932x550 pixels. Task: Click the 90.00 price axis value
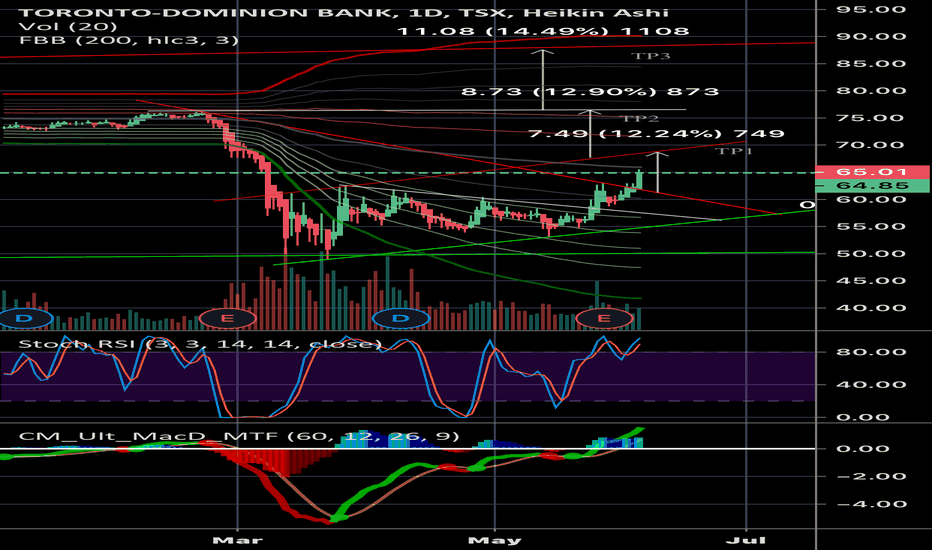871,36
